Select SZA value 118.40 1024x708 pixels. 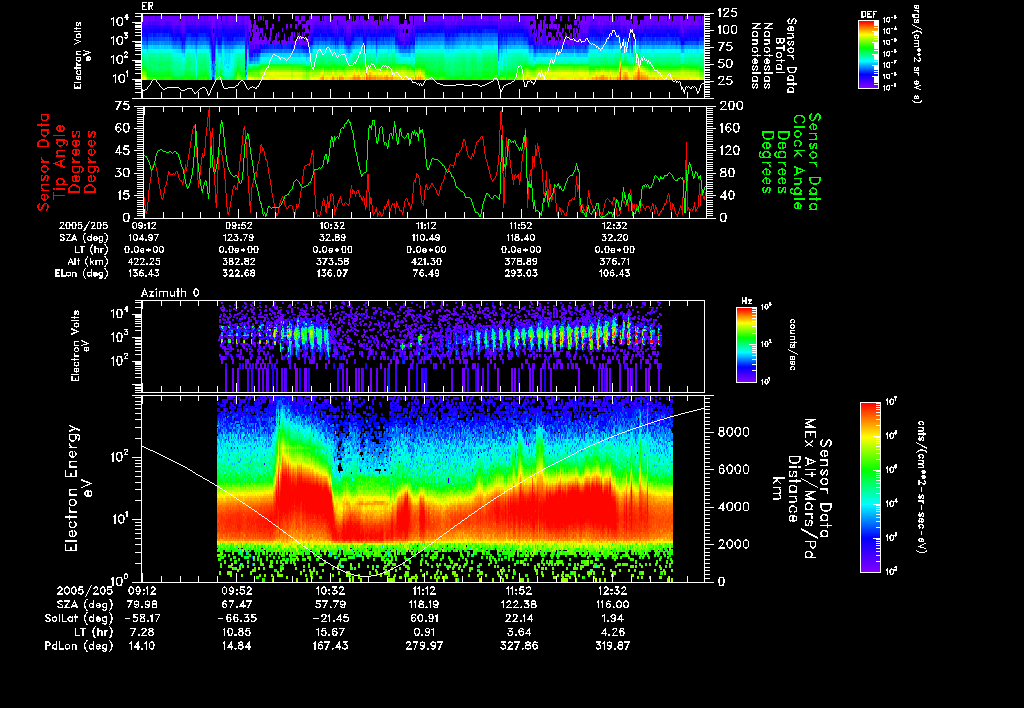[520, 238]
